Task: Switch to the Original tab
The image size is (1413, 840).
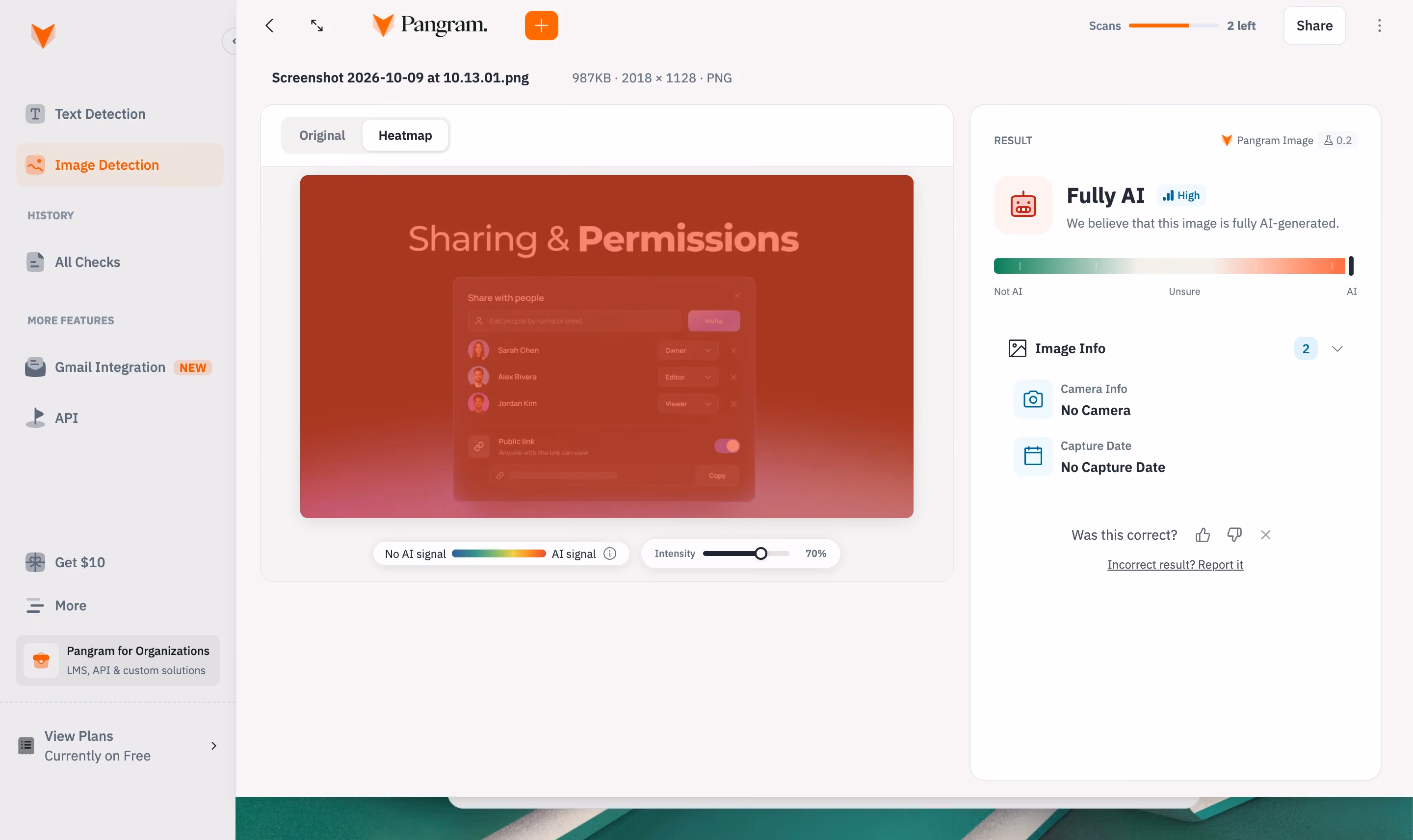Action: pyautogui.click(x=322, y=135)
